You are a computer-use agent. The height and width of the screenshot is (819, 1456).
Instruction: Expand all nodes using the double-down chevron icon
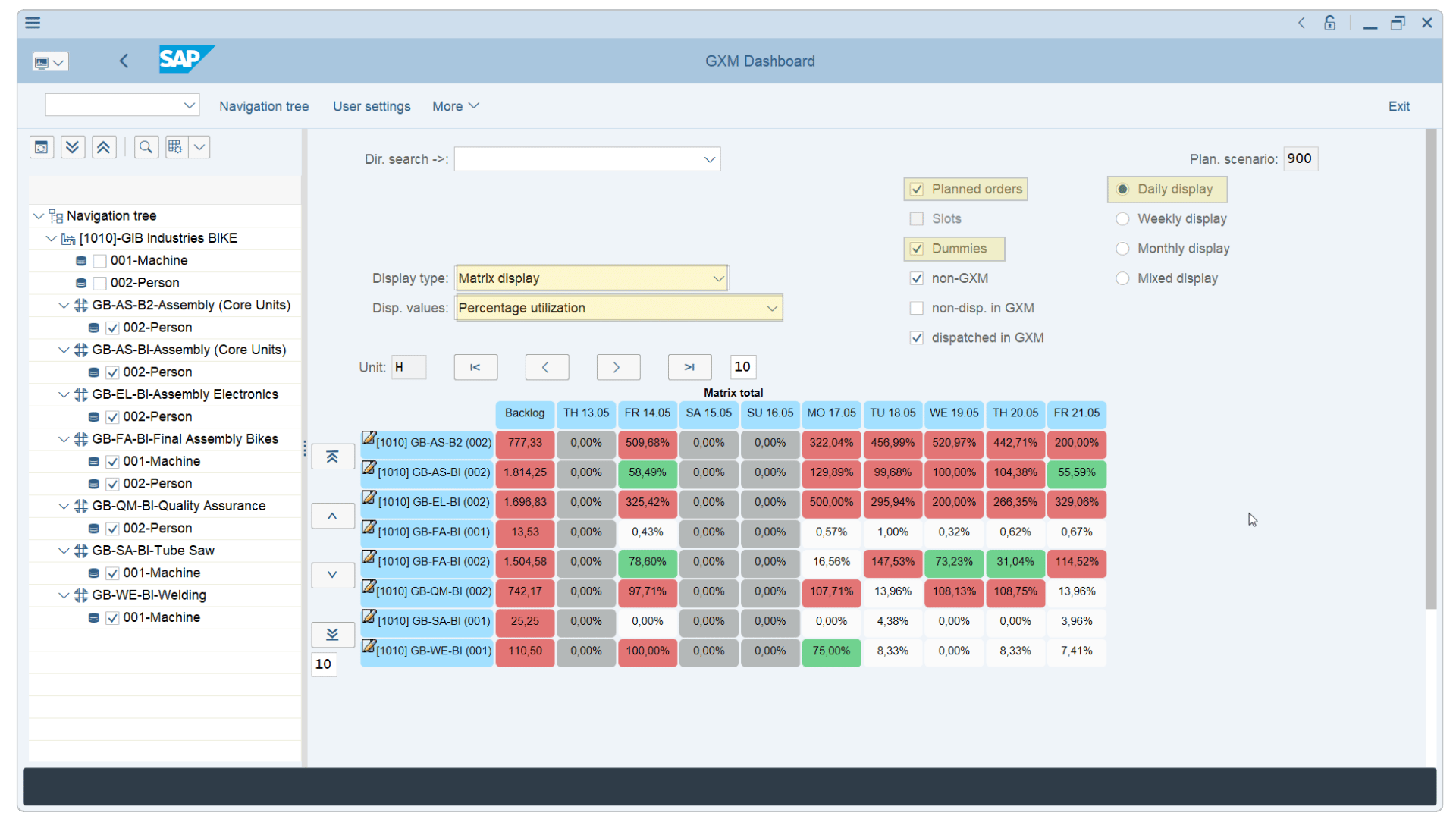click(x=72, y=146)
